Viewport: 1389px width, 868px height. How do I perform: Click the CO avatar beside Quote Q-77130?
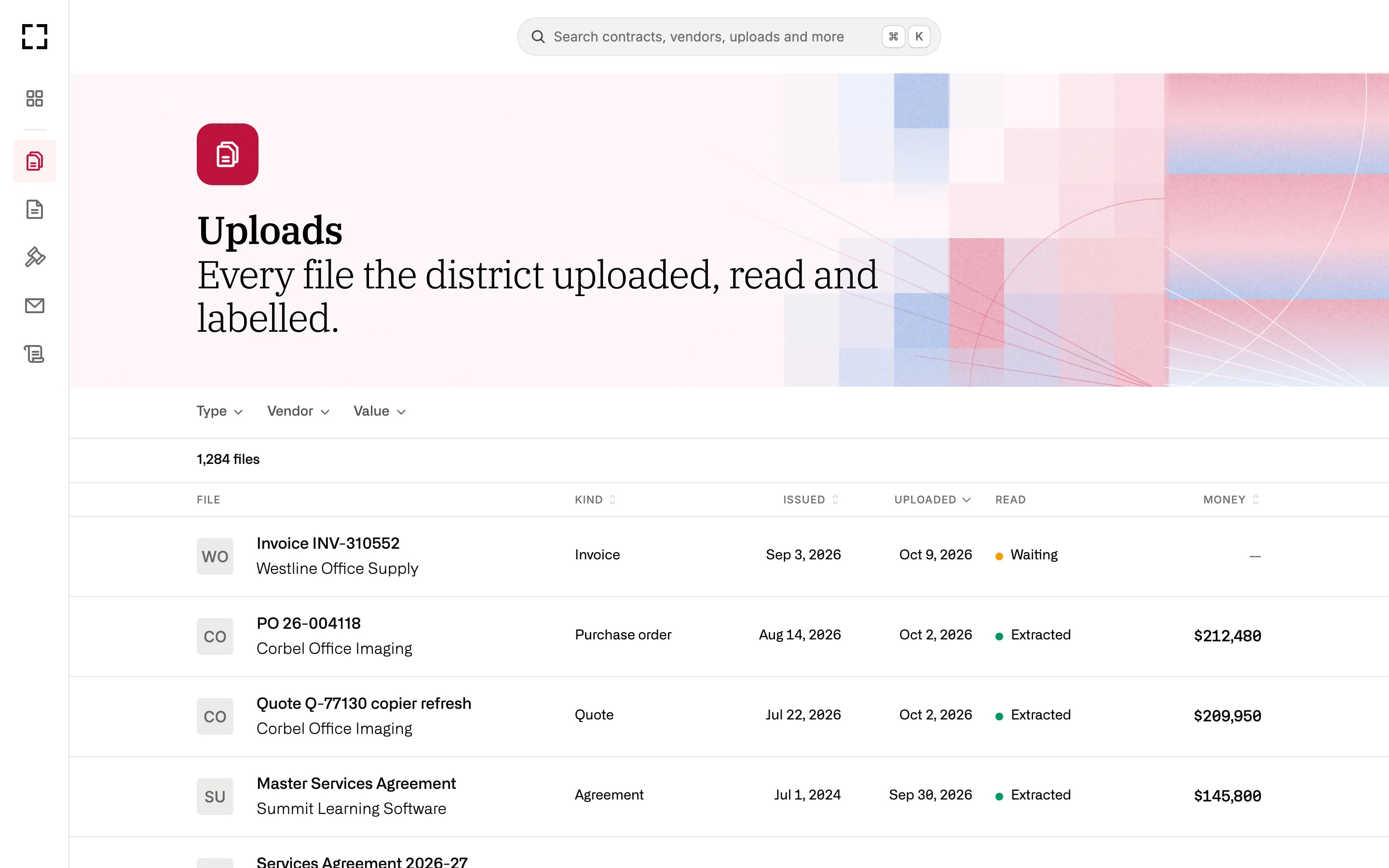215,717
